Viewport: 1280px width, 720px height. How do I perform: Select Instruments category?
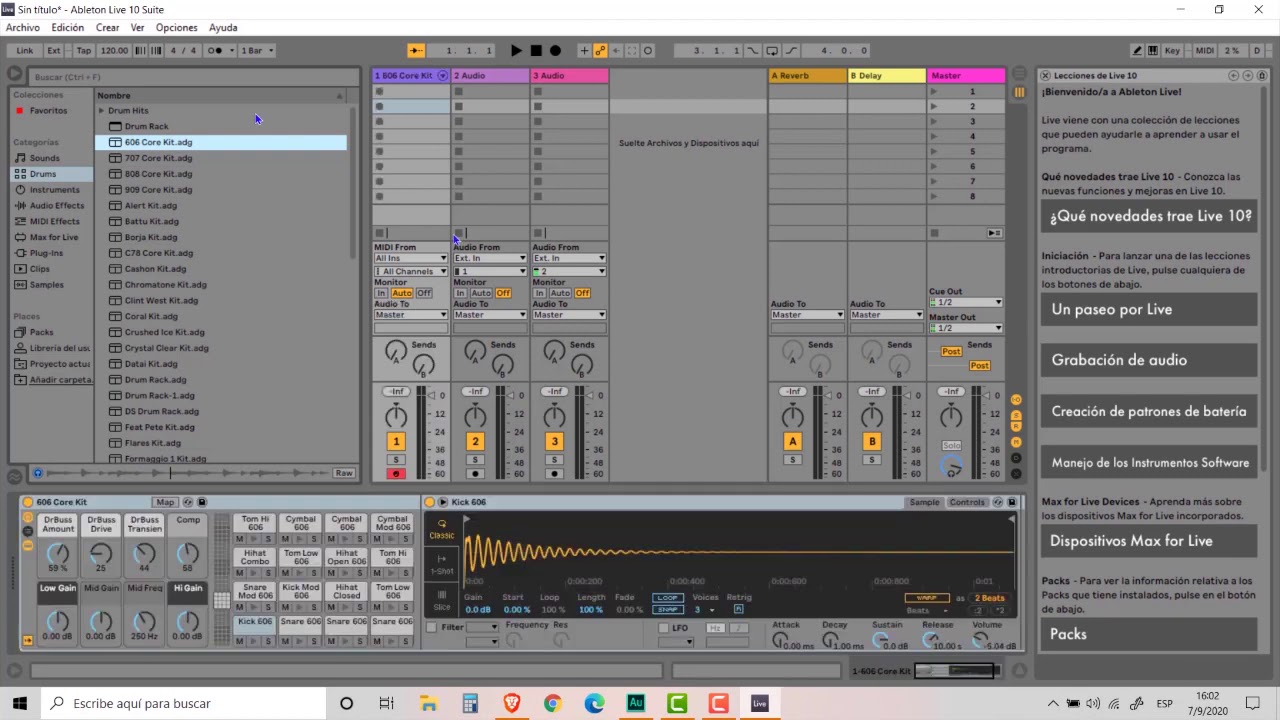coord(54,190)
